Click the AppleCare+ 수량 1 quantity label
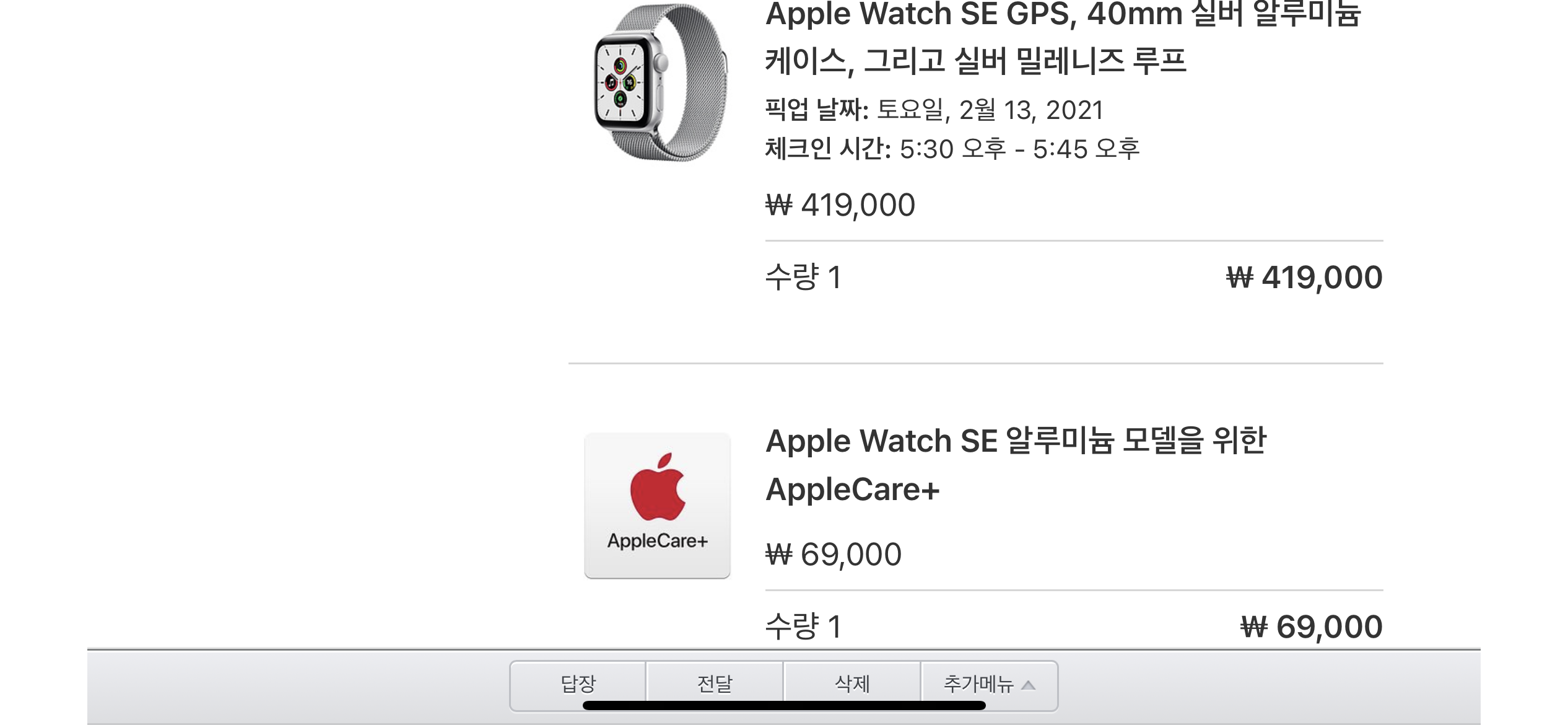 [x=803, y=626]
